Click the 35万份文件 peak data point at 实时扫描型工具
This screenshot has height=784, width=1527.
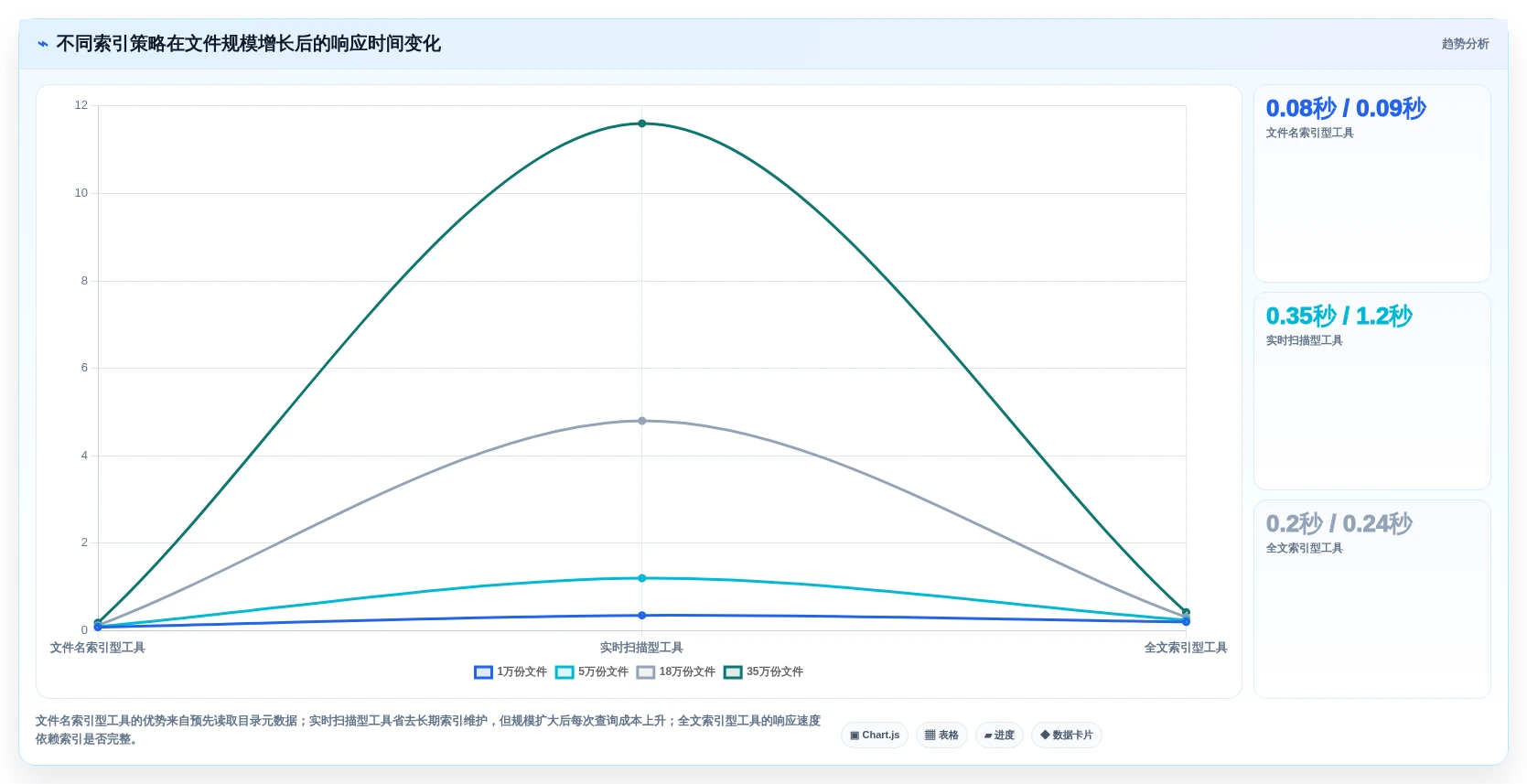pos(641,124)
